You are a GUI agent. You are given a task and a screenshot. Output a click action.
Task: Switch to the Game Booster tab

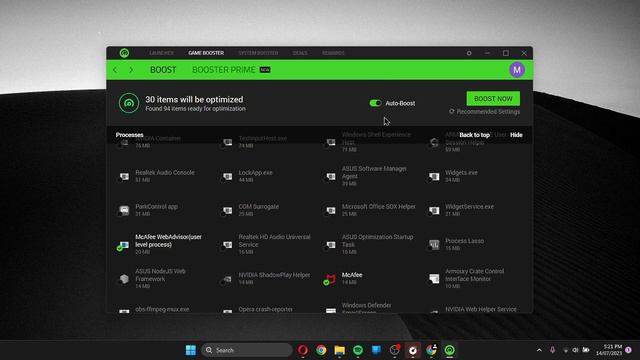[206, 53]
